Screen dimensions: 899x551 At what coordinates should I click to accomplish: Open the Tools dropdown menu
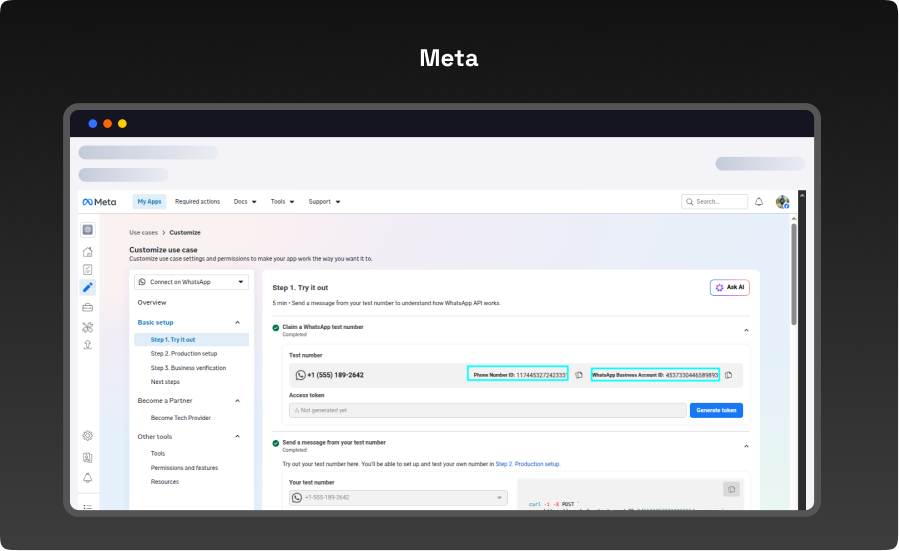click(x=282, y=202)
